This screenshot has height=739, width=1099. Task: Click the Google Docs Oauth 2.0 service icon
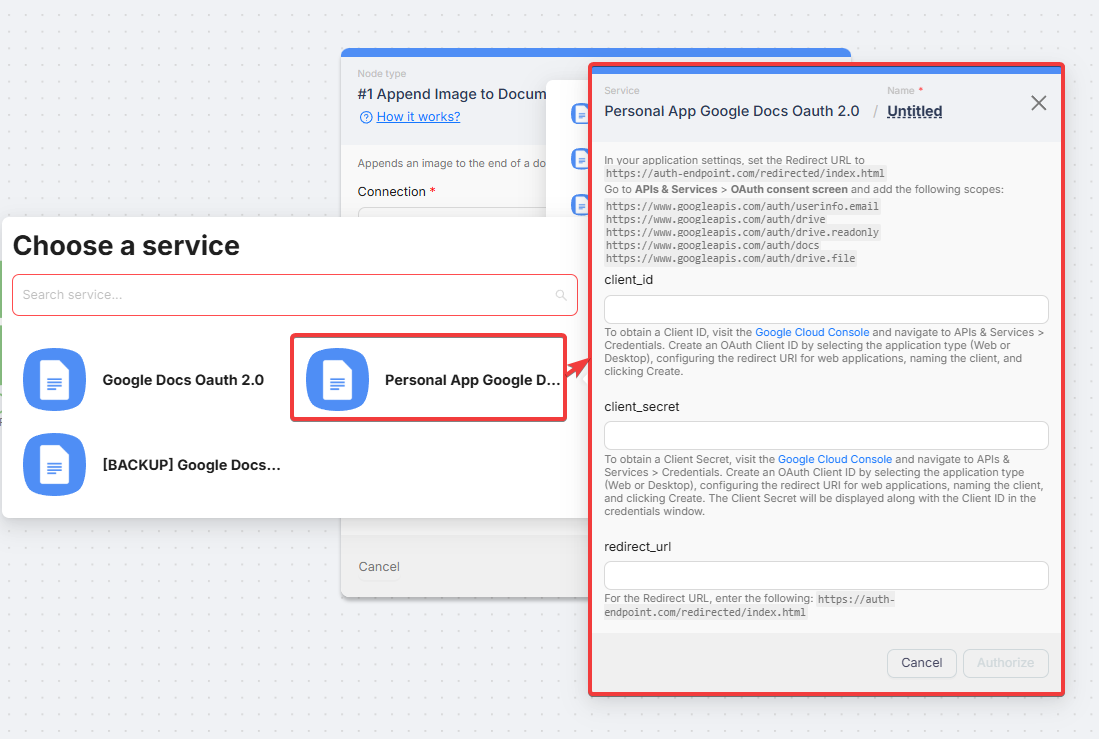click(55, 379)
